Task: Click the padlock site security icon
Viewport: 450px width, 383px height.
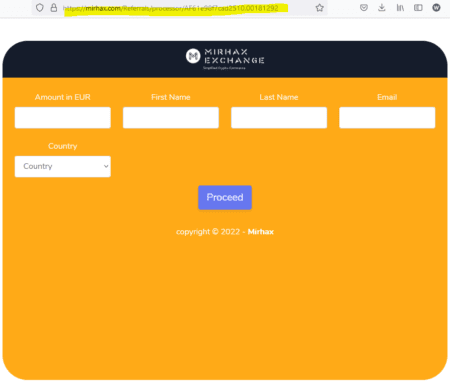Action: point(54,8)
